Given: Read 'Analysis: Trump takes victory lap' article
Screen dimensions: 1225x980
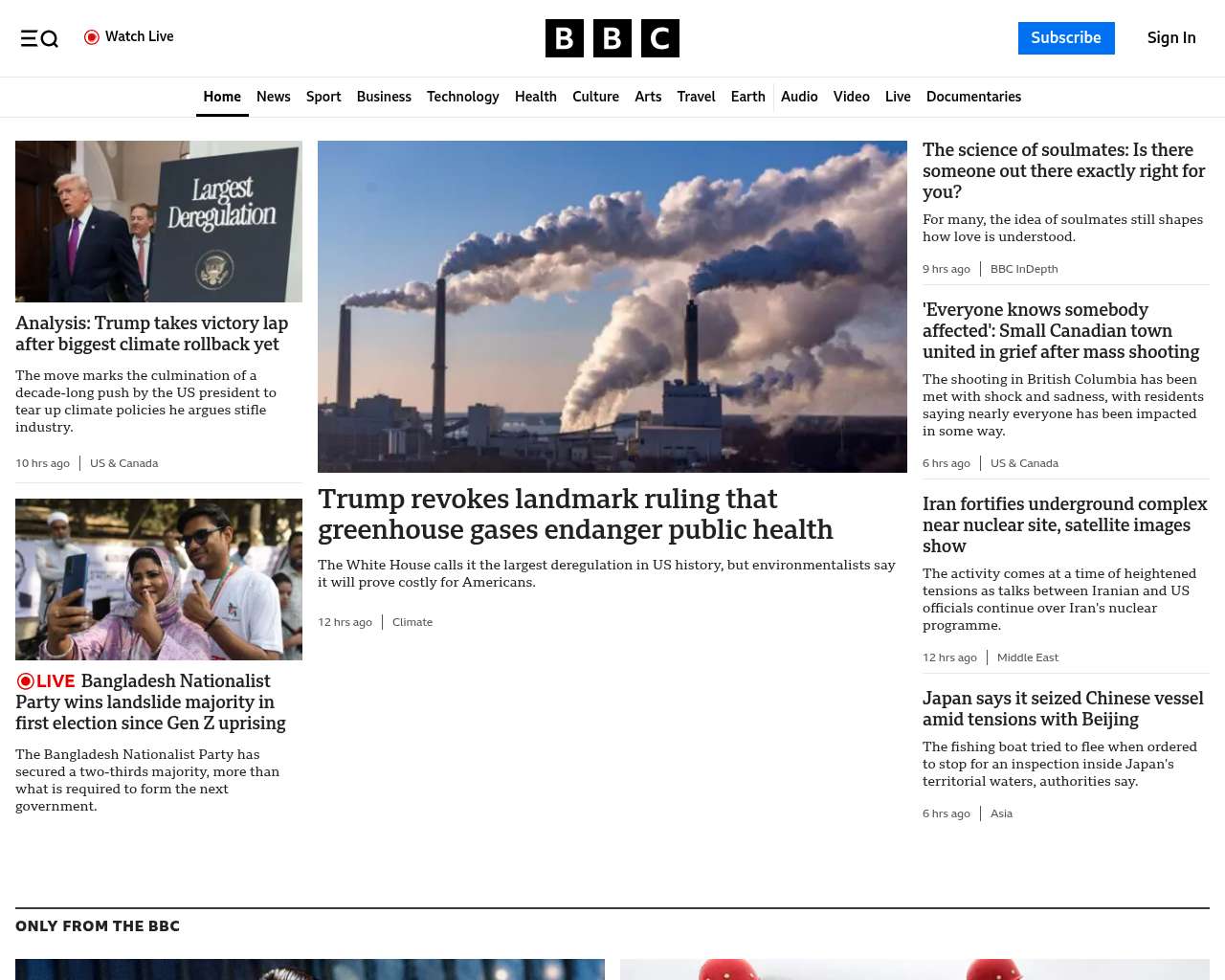Looking at the screenshot, I should pos(151,334).
